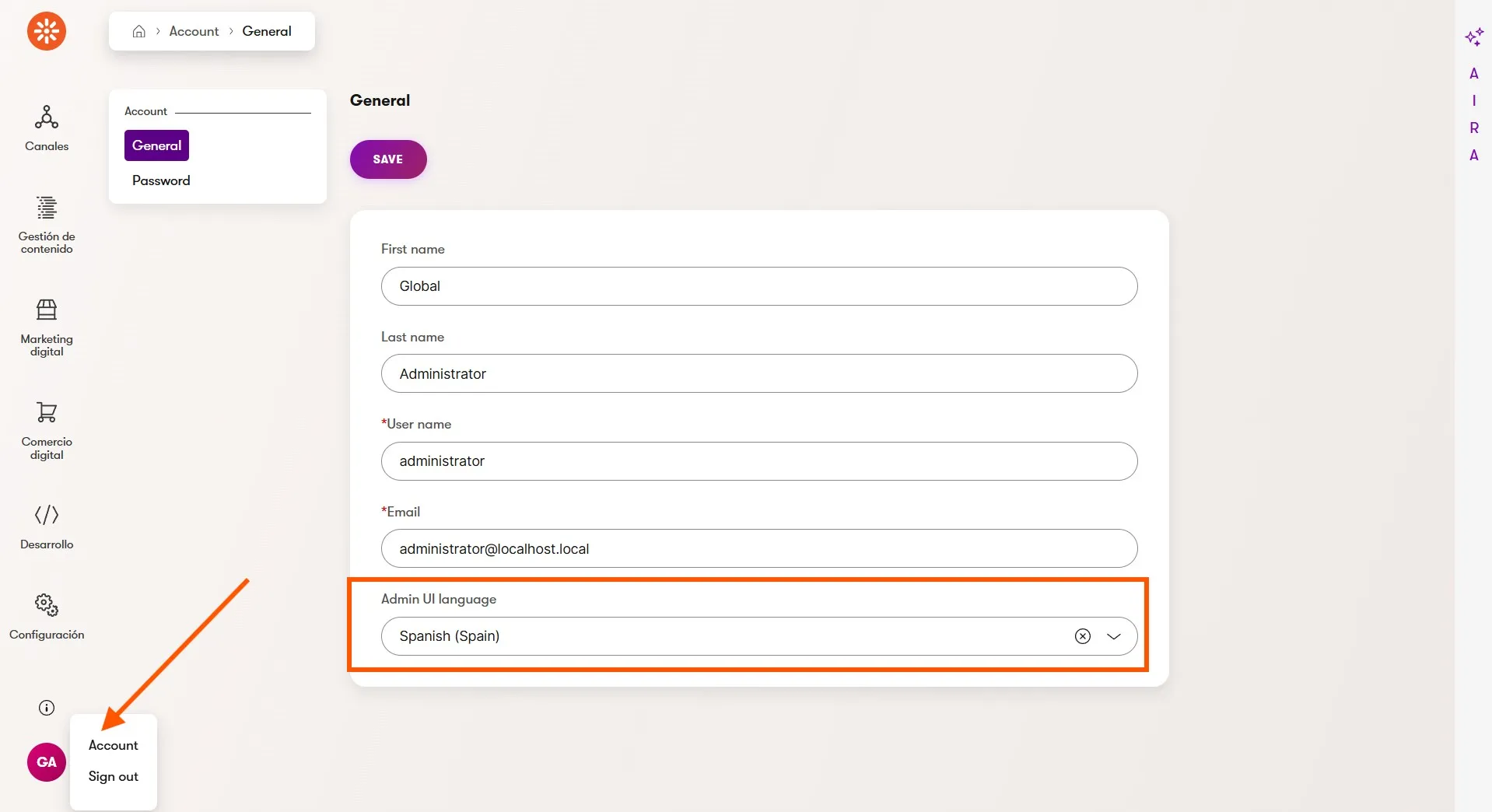Screen dimensions: 1492x812
Task: Choose Sign out in the user menu
Action: pyautogui.click(x=114, y=776)
